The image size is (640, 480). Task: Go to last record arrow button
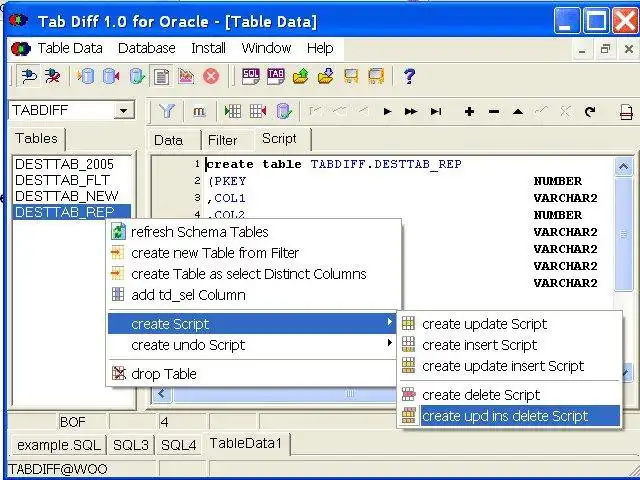point(436,111)
